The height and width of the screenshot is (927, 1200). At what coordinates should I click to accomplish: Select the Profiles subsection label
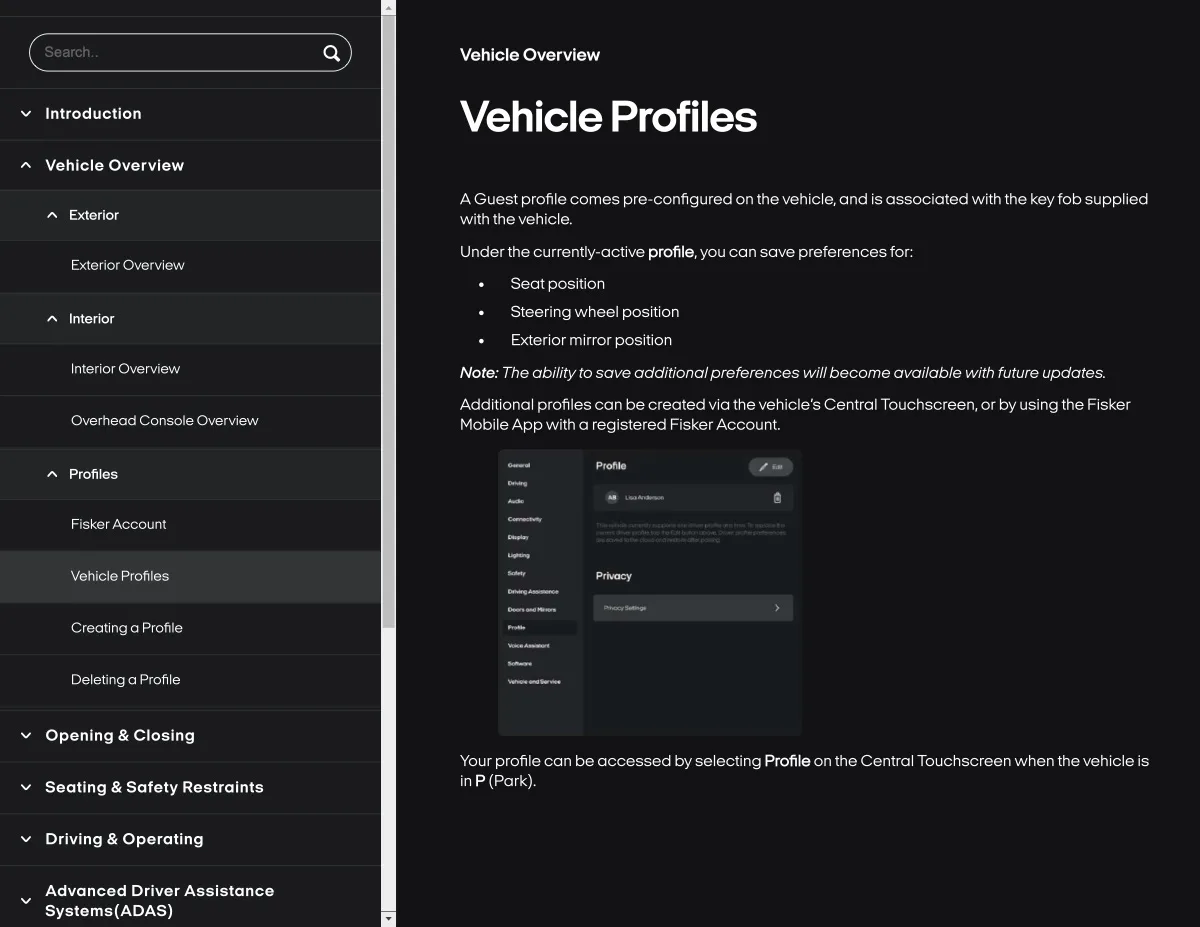(x=93, y=474)
